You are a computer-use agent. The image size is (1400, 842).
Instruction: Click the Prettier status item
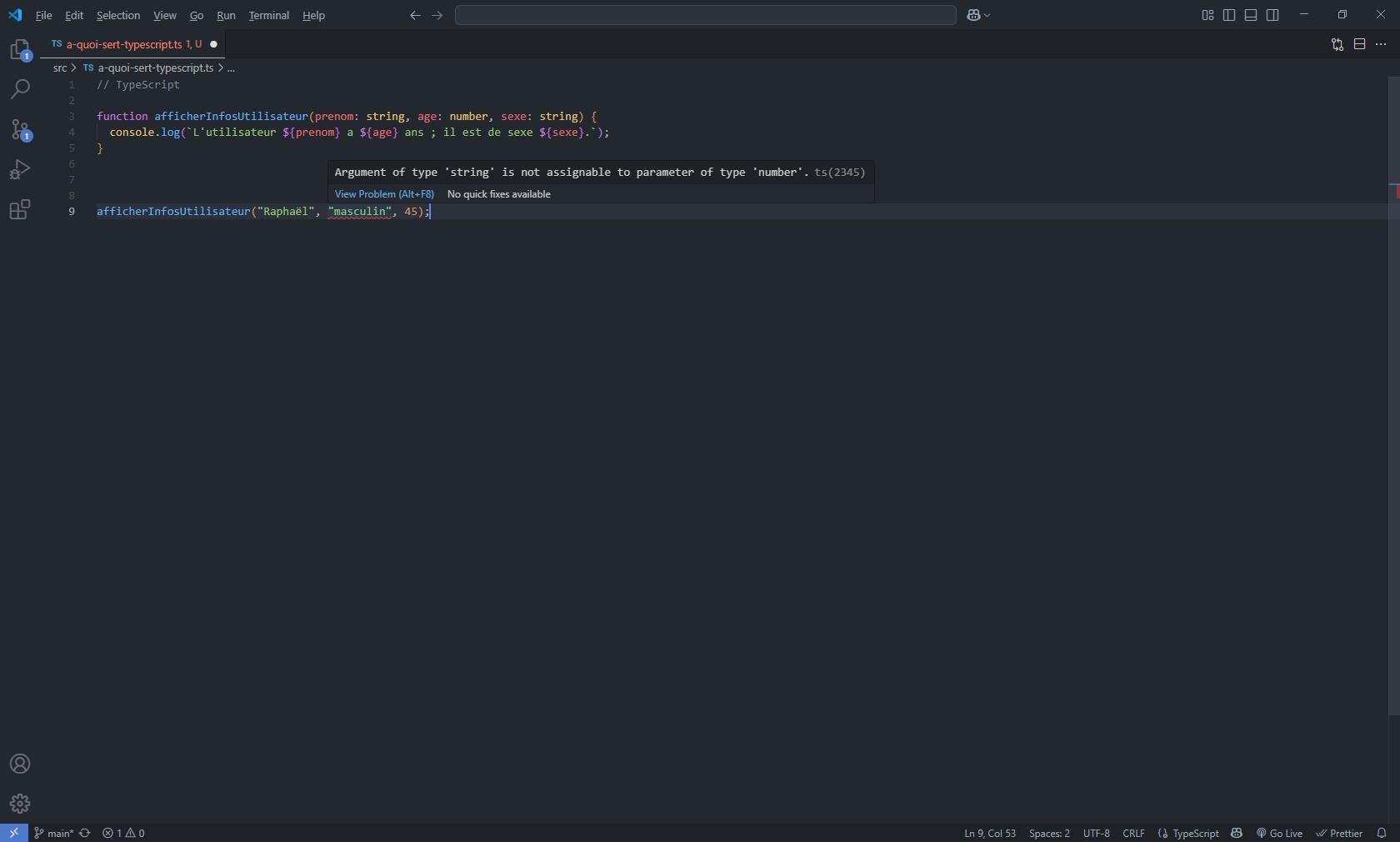(1339, 833)
